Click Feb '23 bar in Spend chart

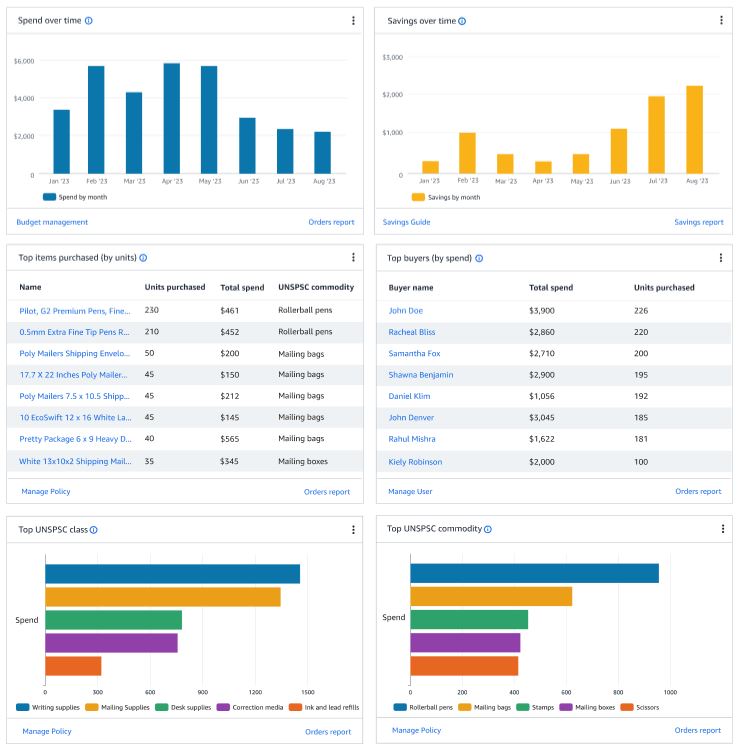tap(96, 120)
